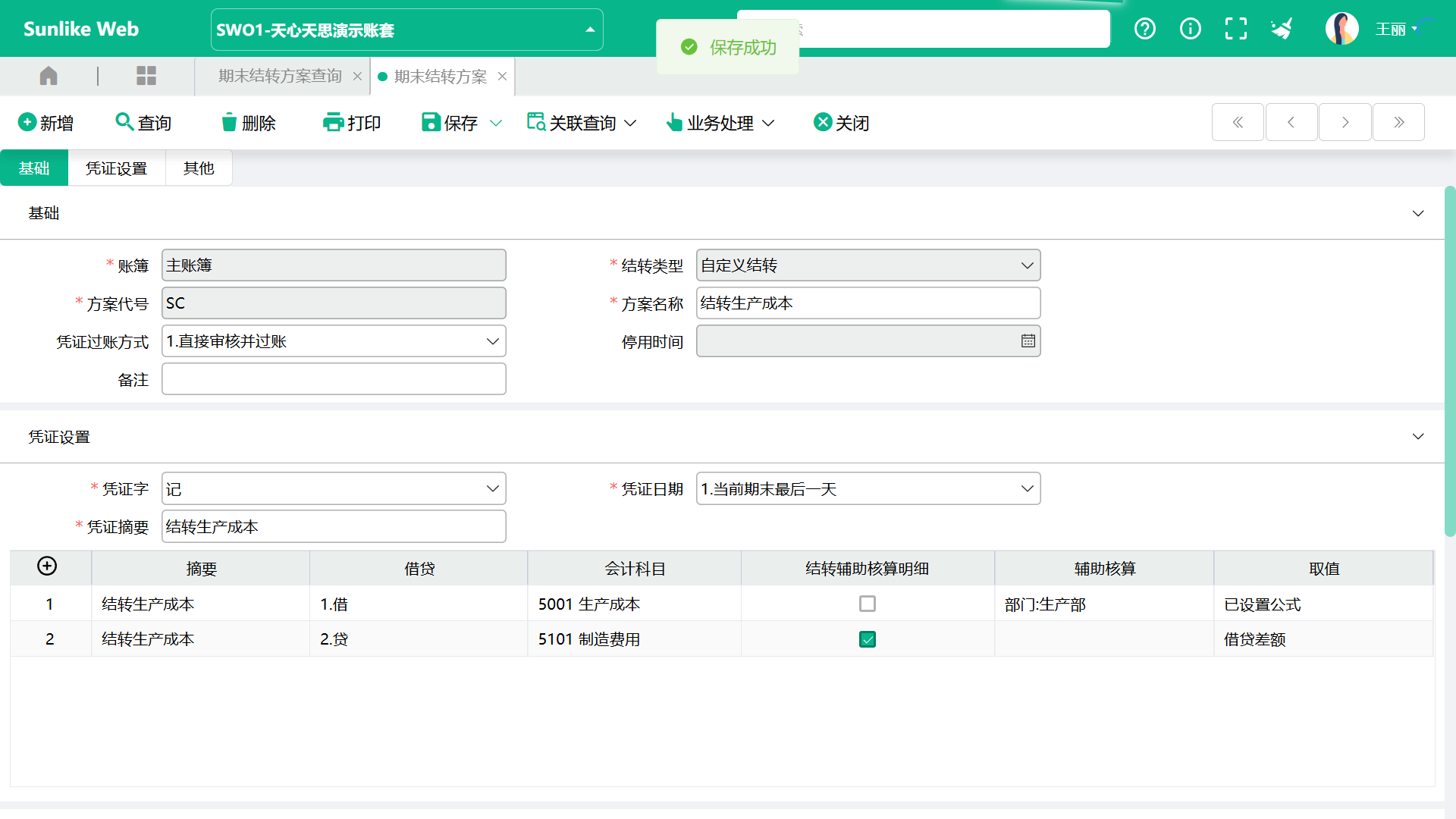1456x819 pixels.
Task: Open the 凭证过账方式 dropdown
Action: pos(334,341)
